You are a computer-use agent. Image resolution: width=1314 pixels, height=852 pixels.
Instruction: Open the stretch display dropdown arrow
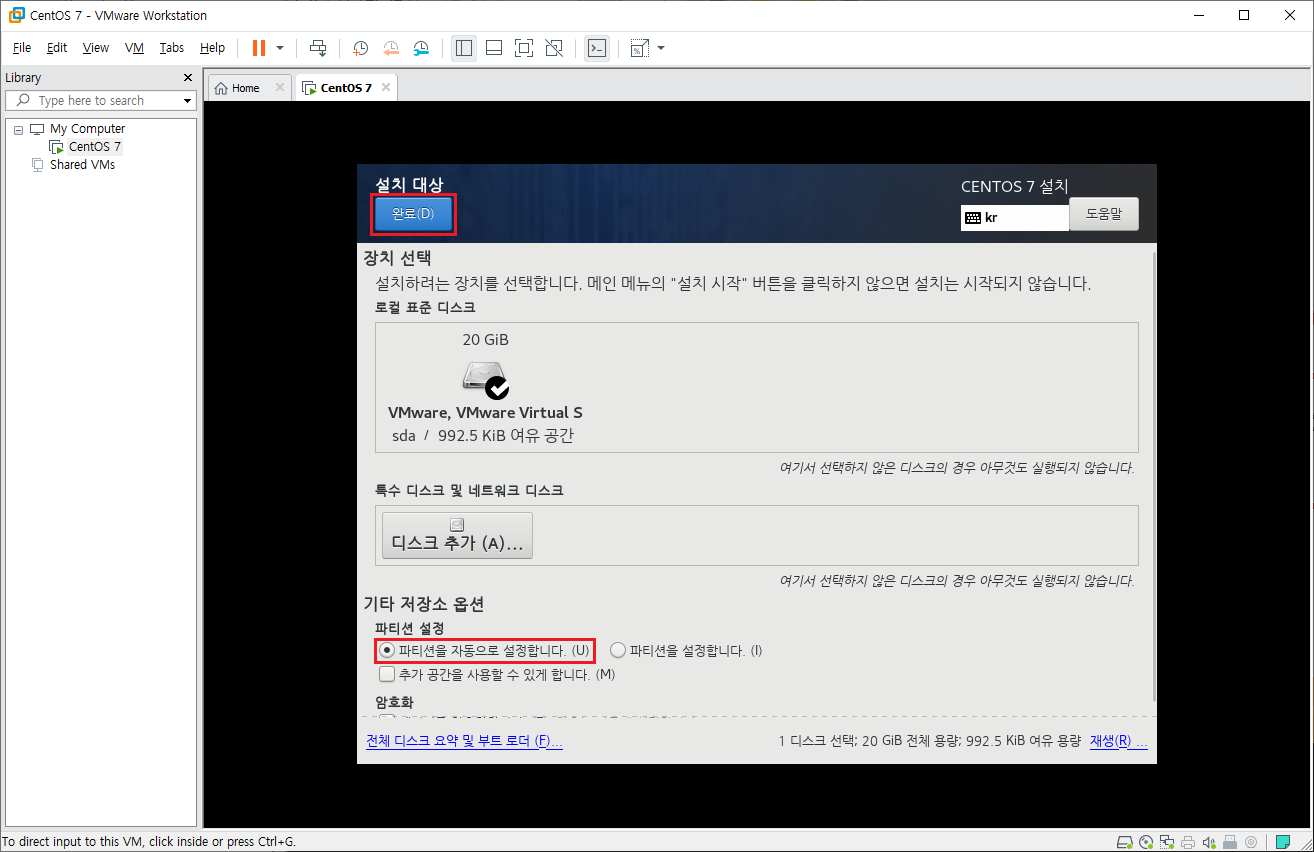pos(661,48)
